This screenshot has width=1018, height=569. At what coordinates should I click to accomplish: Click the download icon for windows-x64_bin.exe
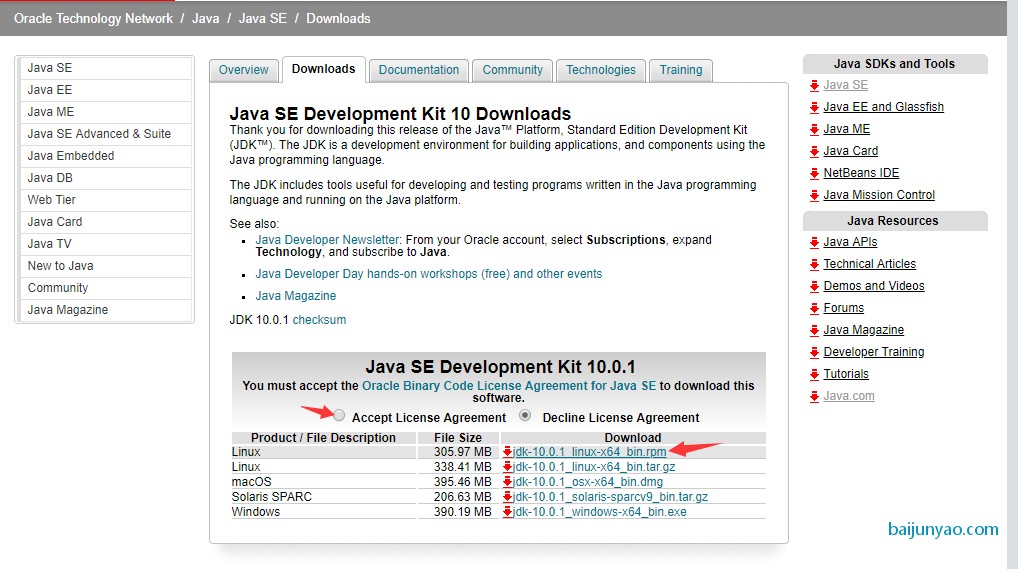click(x=508, y=512)
